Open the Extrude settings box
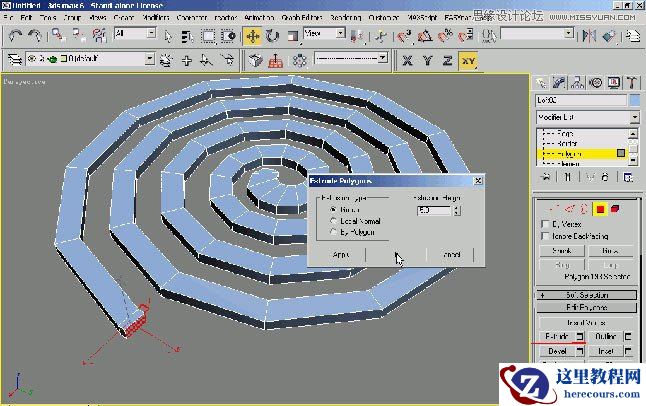Screen dimensions: 646x406 coord(580,337)
